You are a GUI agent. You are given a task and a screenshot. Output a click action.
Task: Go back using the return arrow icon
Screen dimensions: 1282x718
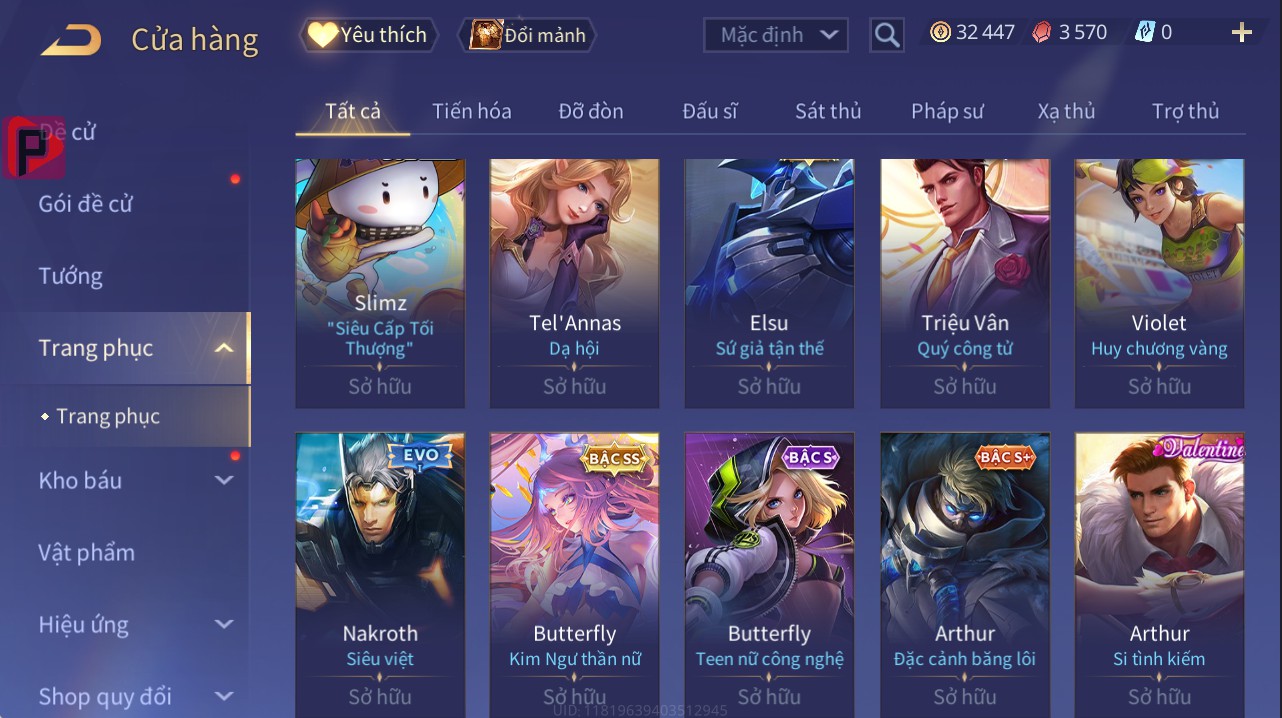70,40
